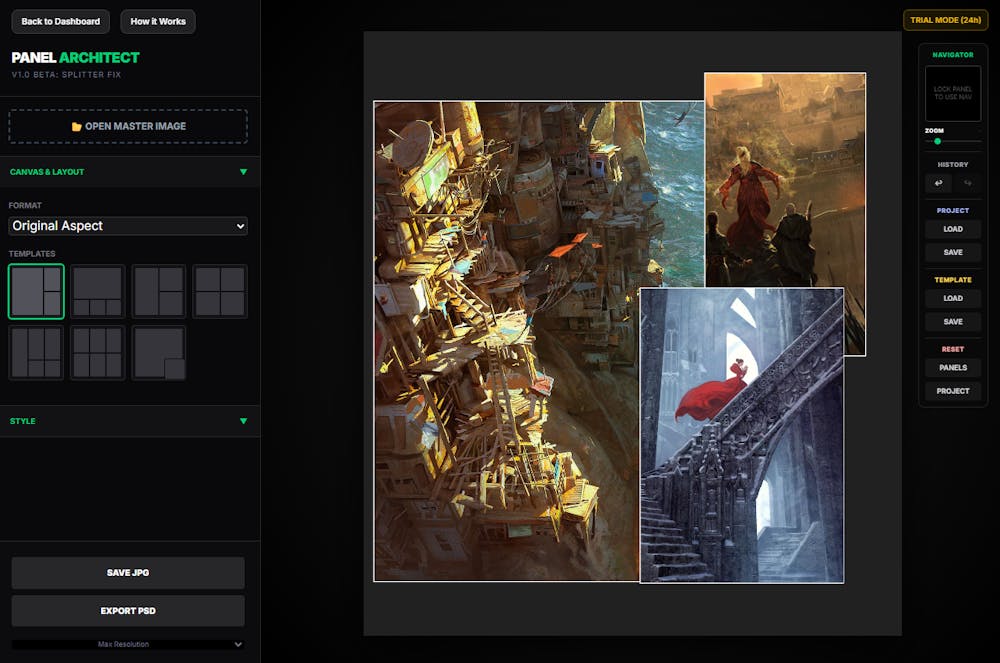Open the How it Works page

[x=158, y=21]
